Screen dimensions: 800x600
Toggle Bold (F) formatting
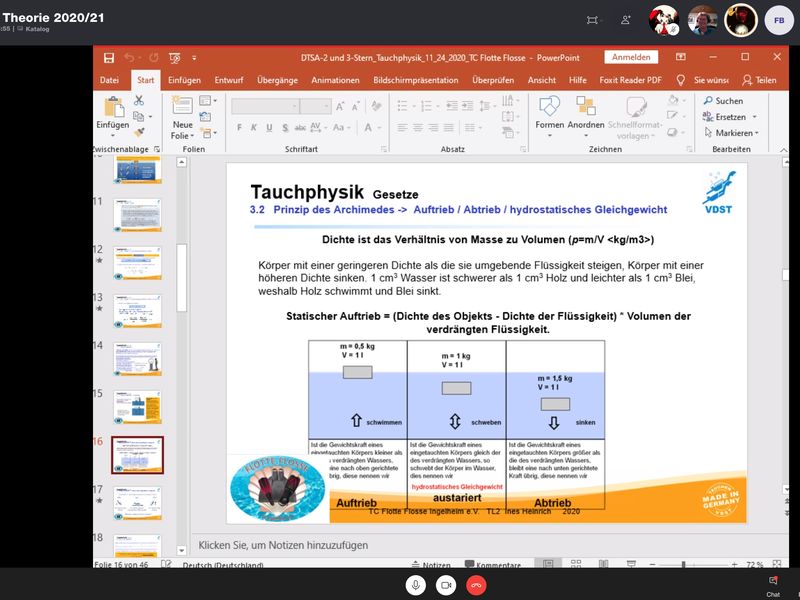click(x=239, y=128)
